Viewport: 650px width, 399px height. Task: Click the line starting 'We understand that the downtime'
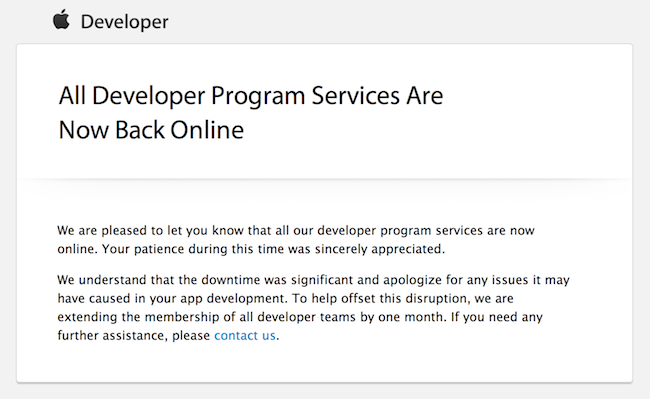click(313, 280)
